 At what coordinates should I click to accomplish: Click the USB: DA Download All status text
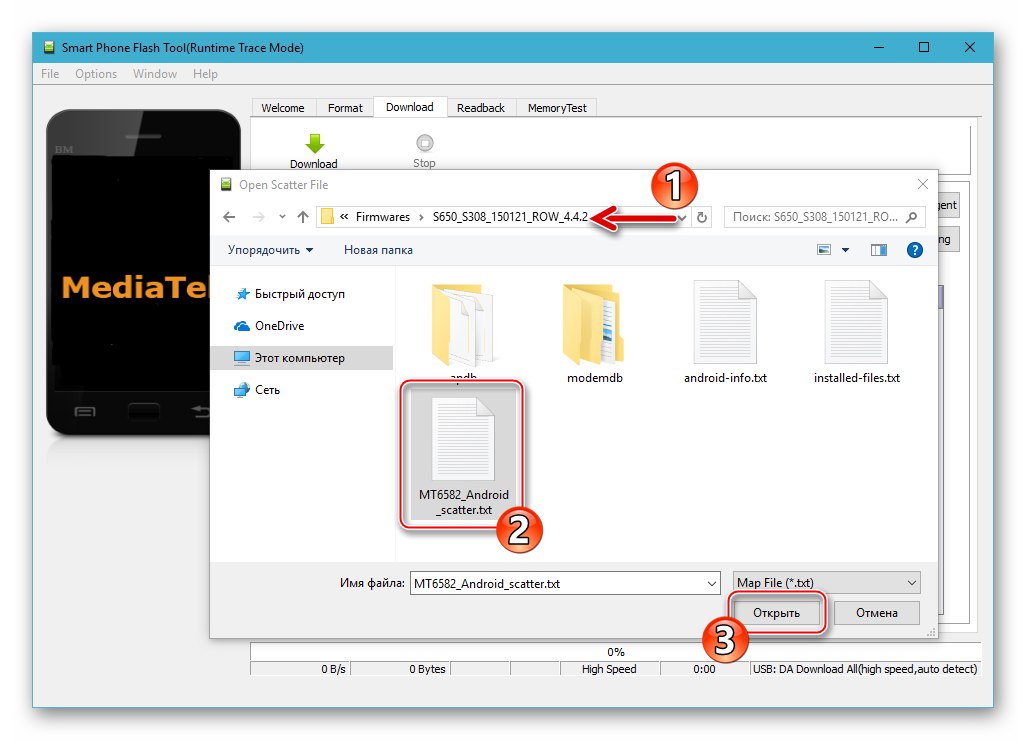coord(865,669)
